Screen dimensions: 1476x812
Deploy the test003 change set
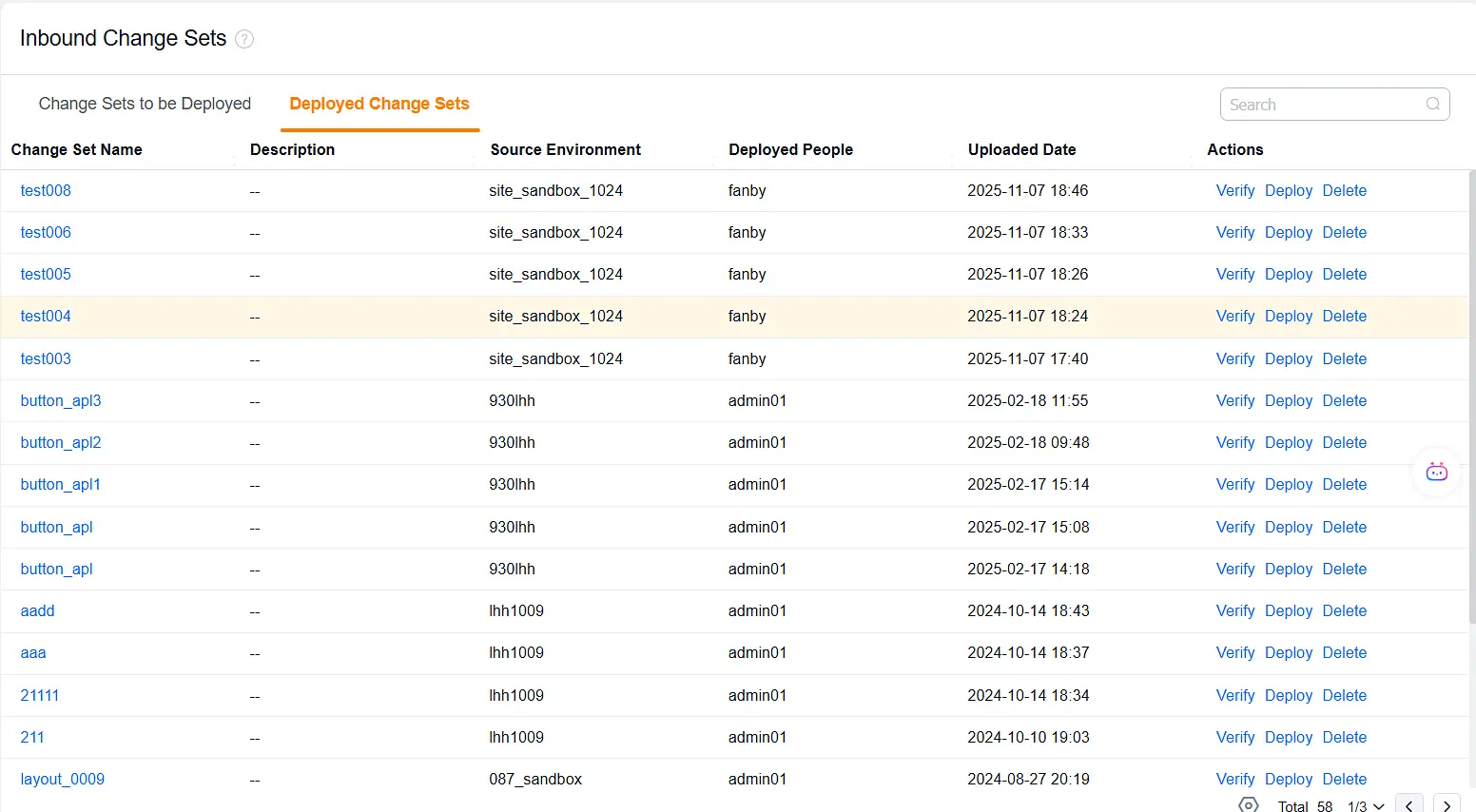[x=1289, y=358]
